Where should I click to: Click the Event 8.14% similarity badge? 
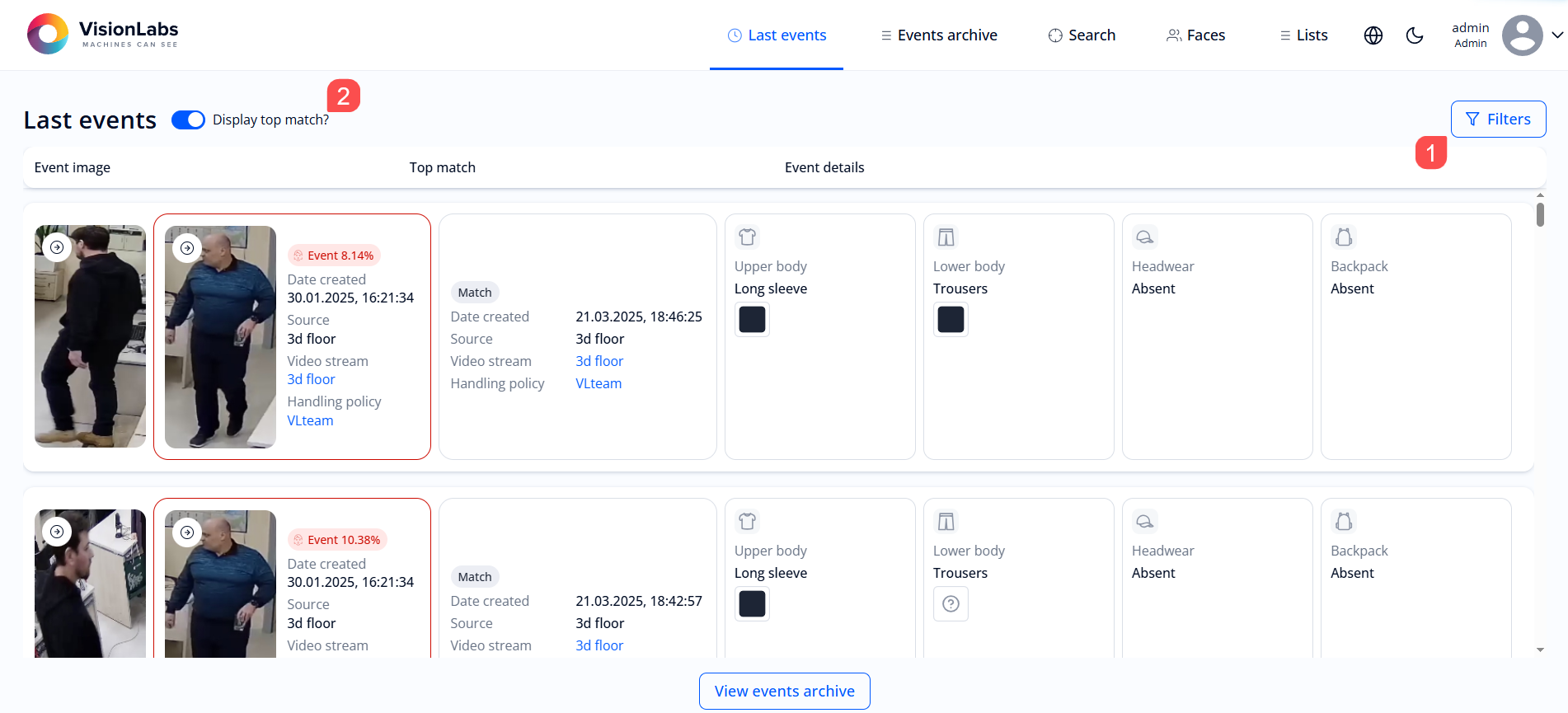point(334,256)
